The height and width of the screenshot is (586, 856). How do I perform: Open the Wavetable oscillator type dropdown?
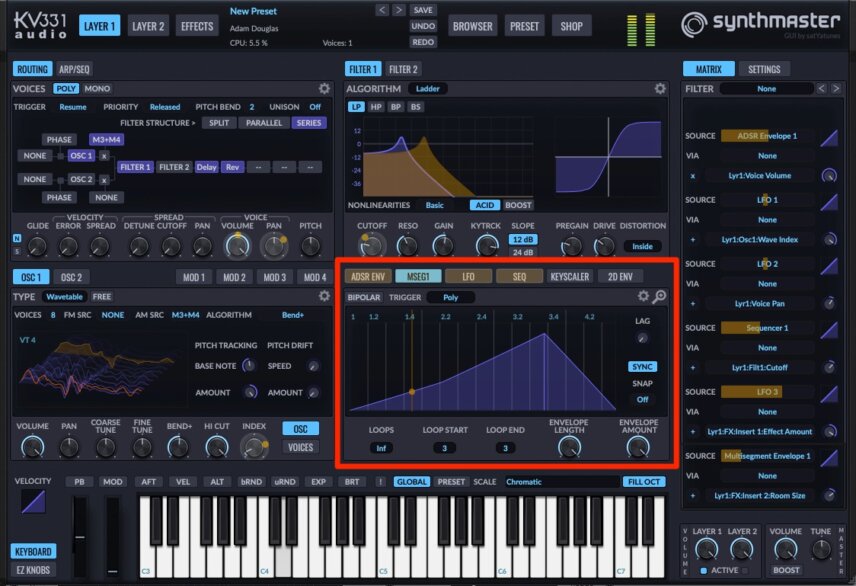(64, 297)
